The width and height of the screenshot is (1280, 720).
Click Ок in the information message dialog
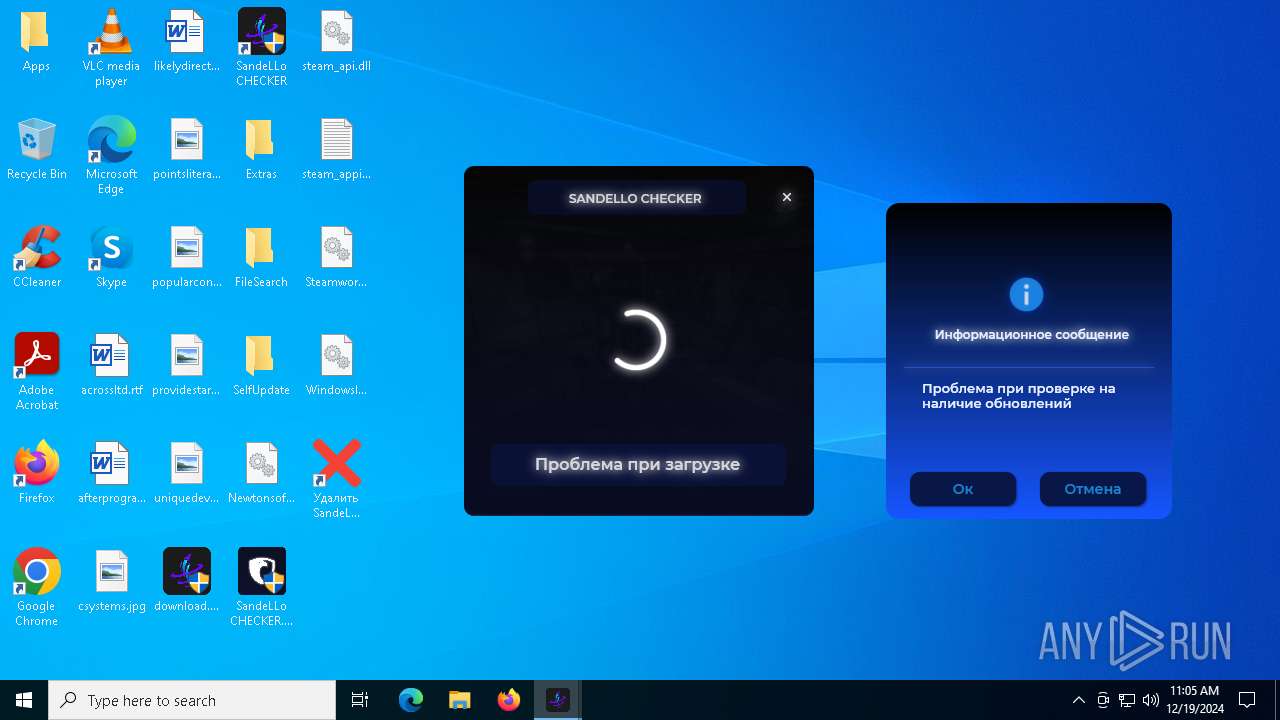(x=963, y=489)
